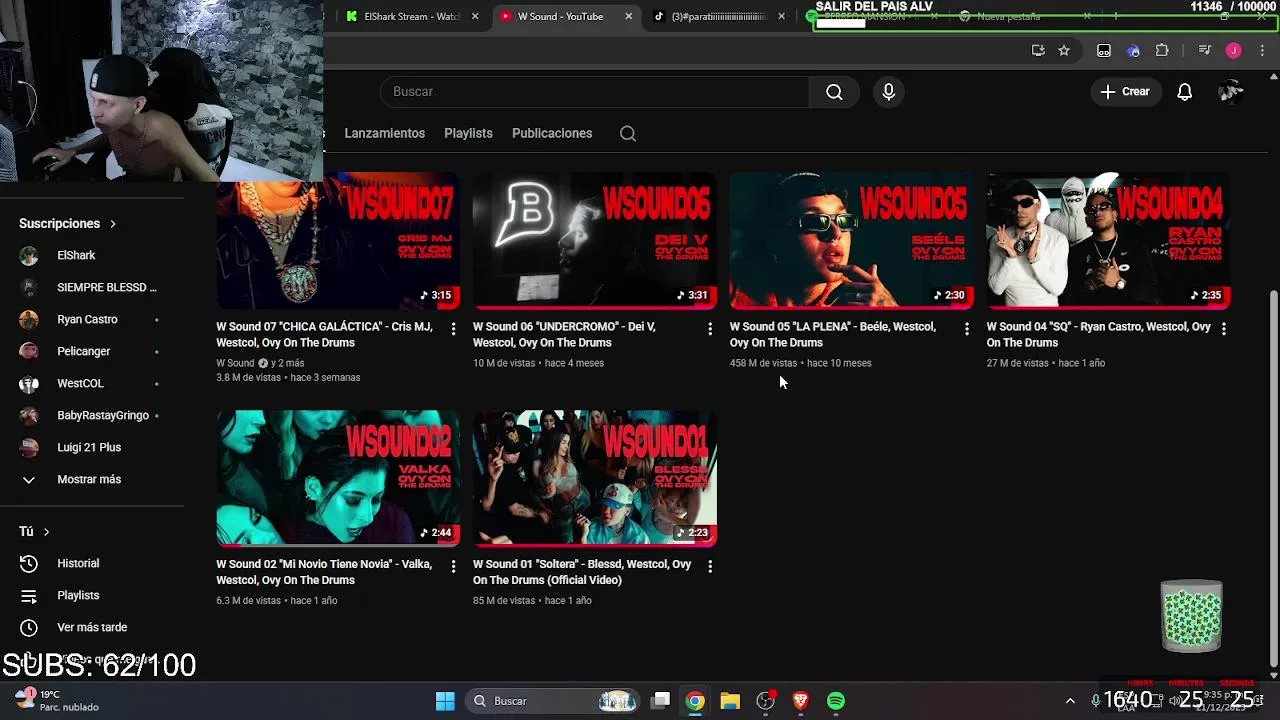Viewport: 1280px width, 720px height.
Task: Click the Task View taskbar icon
Action: 660,701
